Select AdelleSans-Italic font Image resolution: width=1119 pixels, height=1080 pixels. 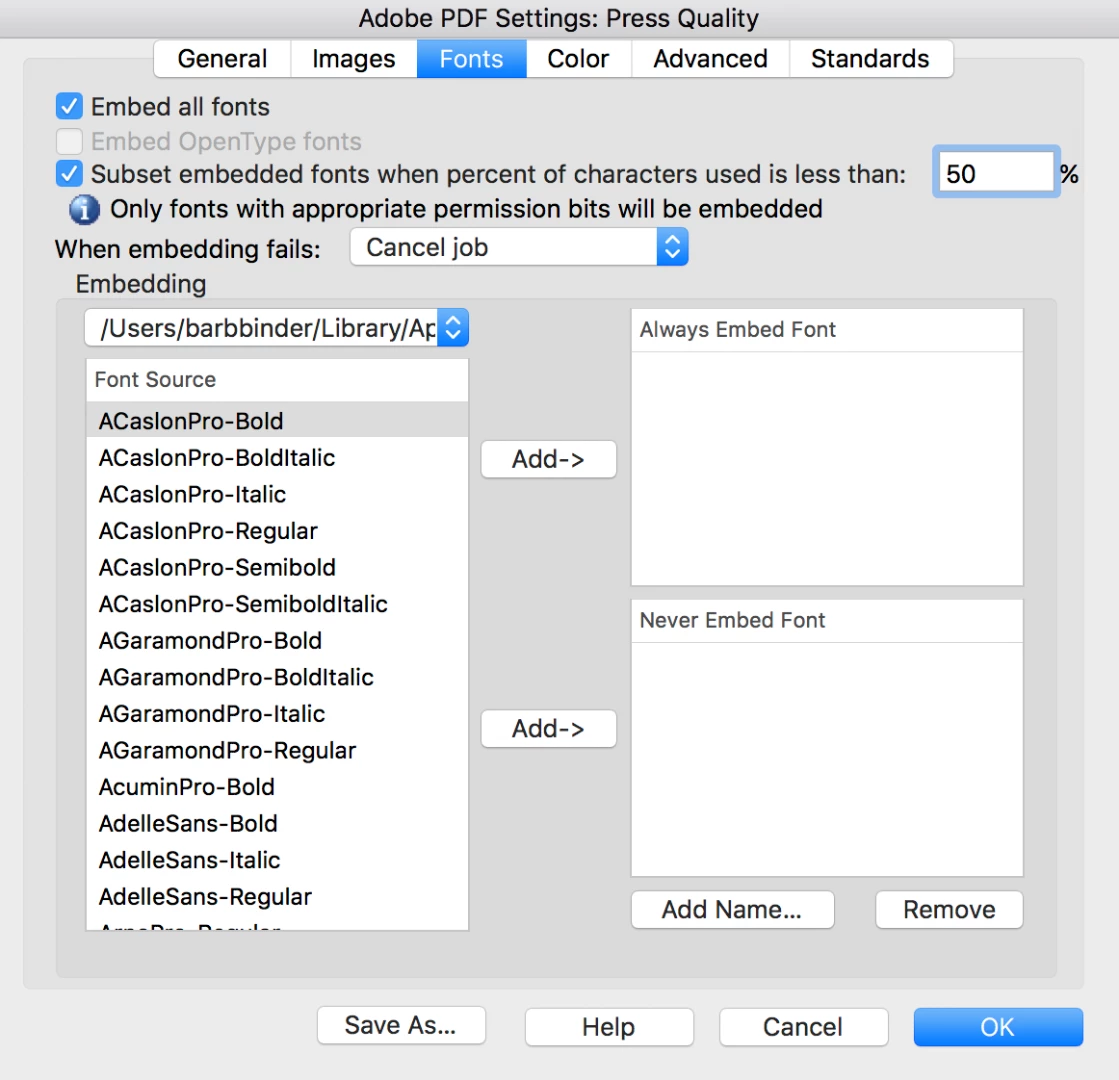coord(277,859)
